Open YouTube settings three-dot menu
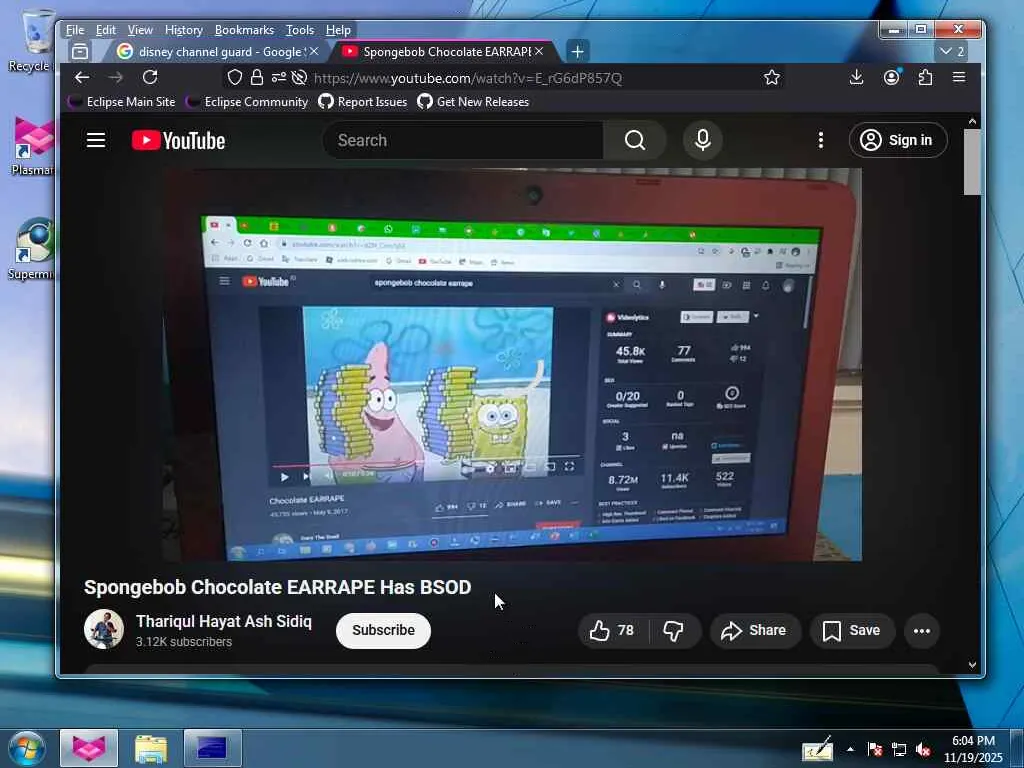This screenshot has height=768, width=1024. tap(821, 140)
